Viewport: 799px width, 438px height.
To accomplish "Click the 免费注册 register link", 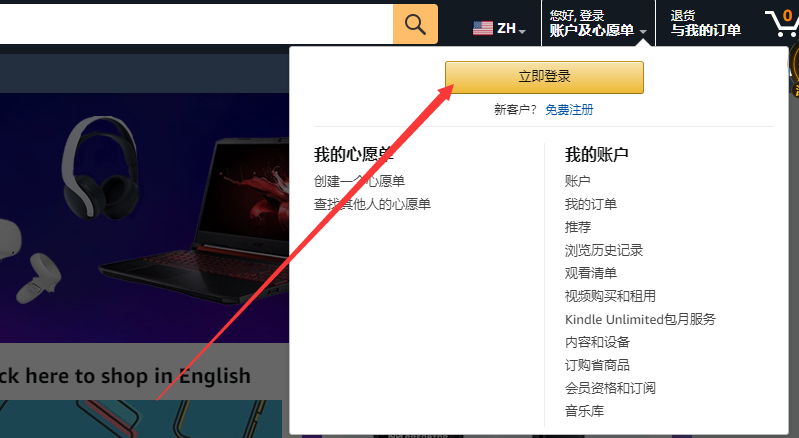I will pyautogui.click(x=569, y=110).
